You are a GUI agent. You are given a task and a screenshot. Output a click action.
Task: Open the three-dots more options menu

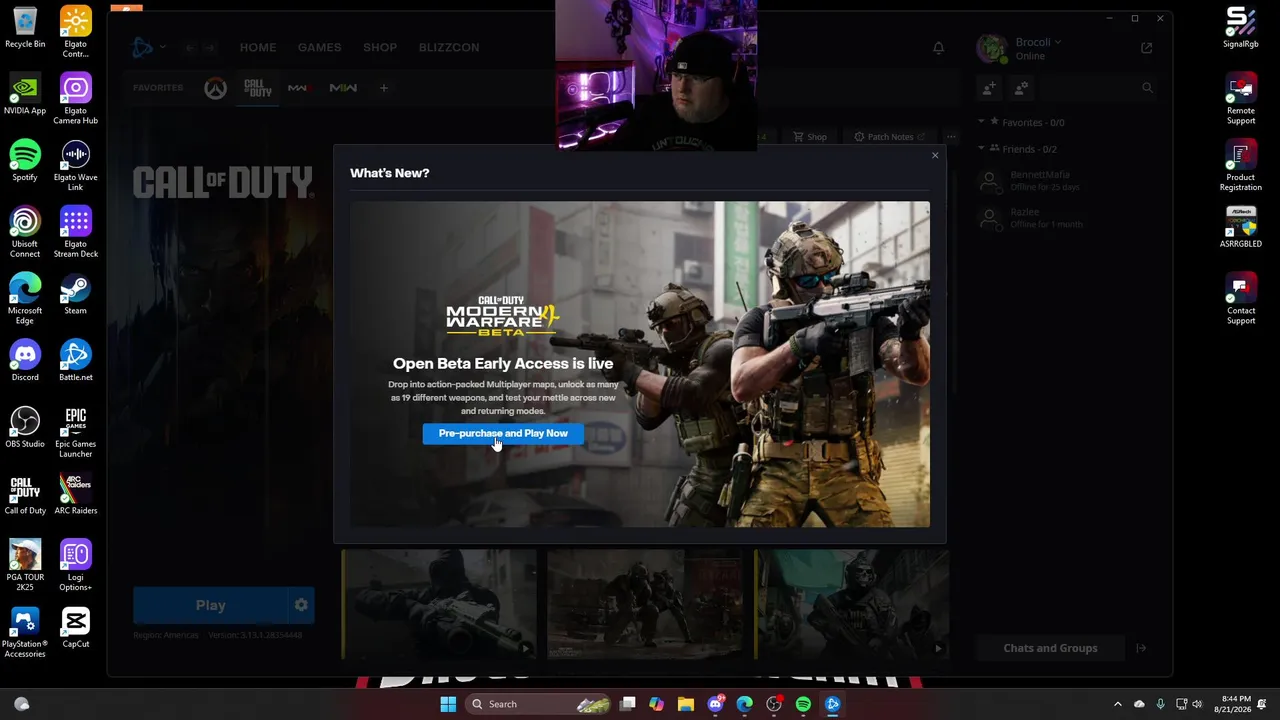951,137
